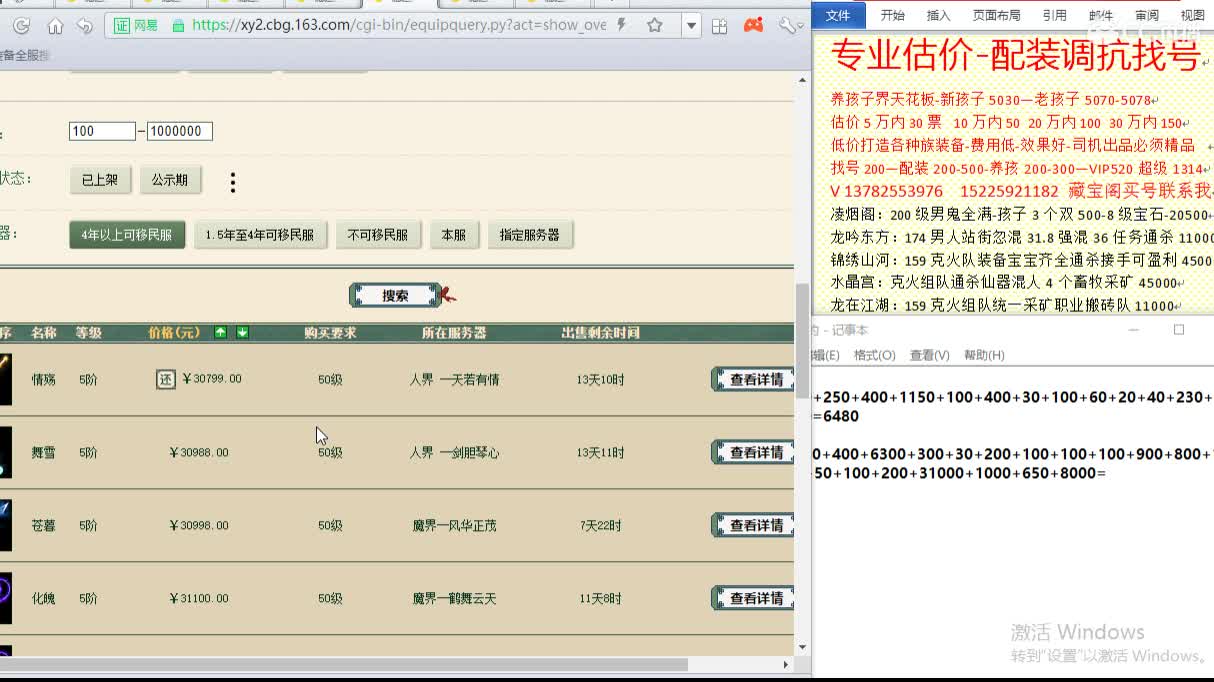Click the price ￥30988.00 cell
Screen dimensions: 1214x682
[199, 453]
